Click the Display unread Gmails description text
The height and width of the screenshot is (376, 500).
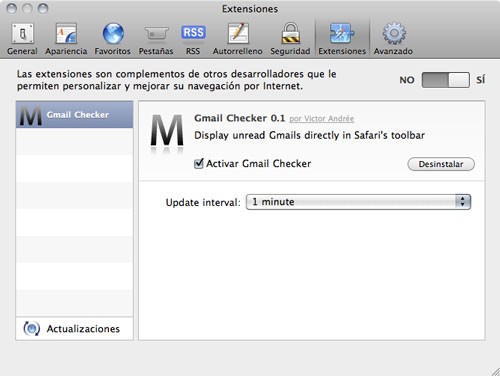pos(309,135)
